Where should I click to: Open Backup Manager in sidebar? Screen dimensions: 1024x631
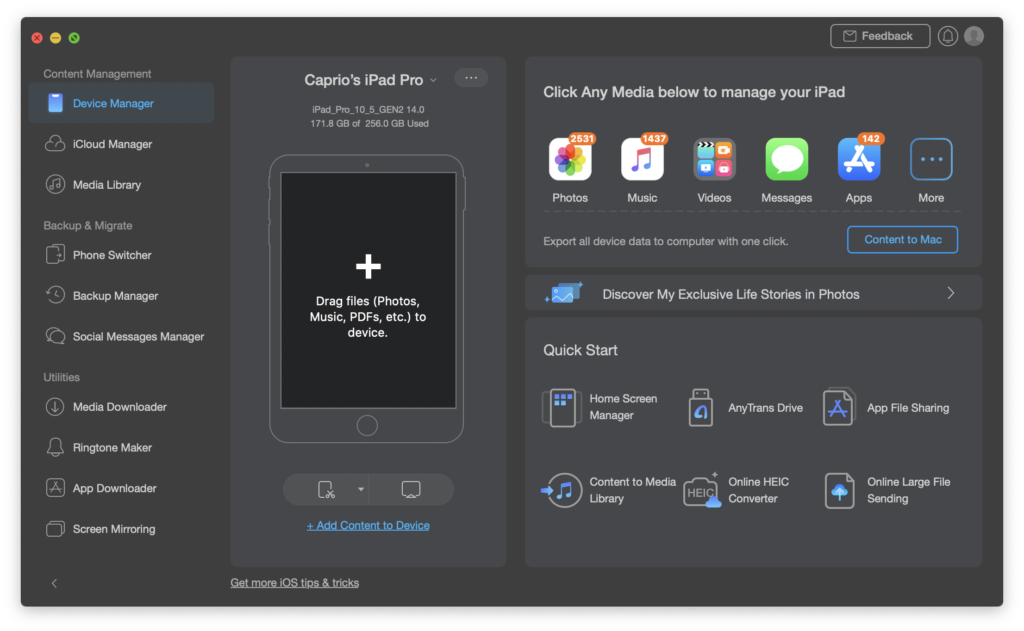(121, 296)
